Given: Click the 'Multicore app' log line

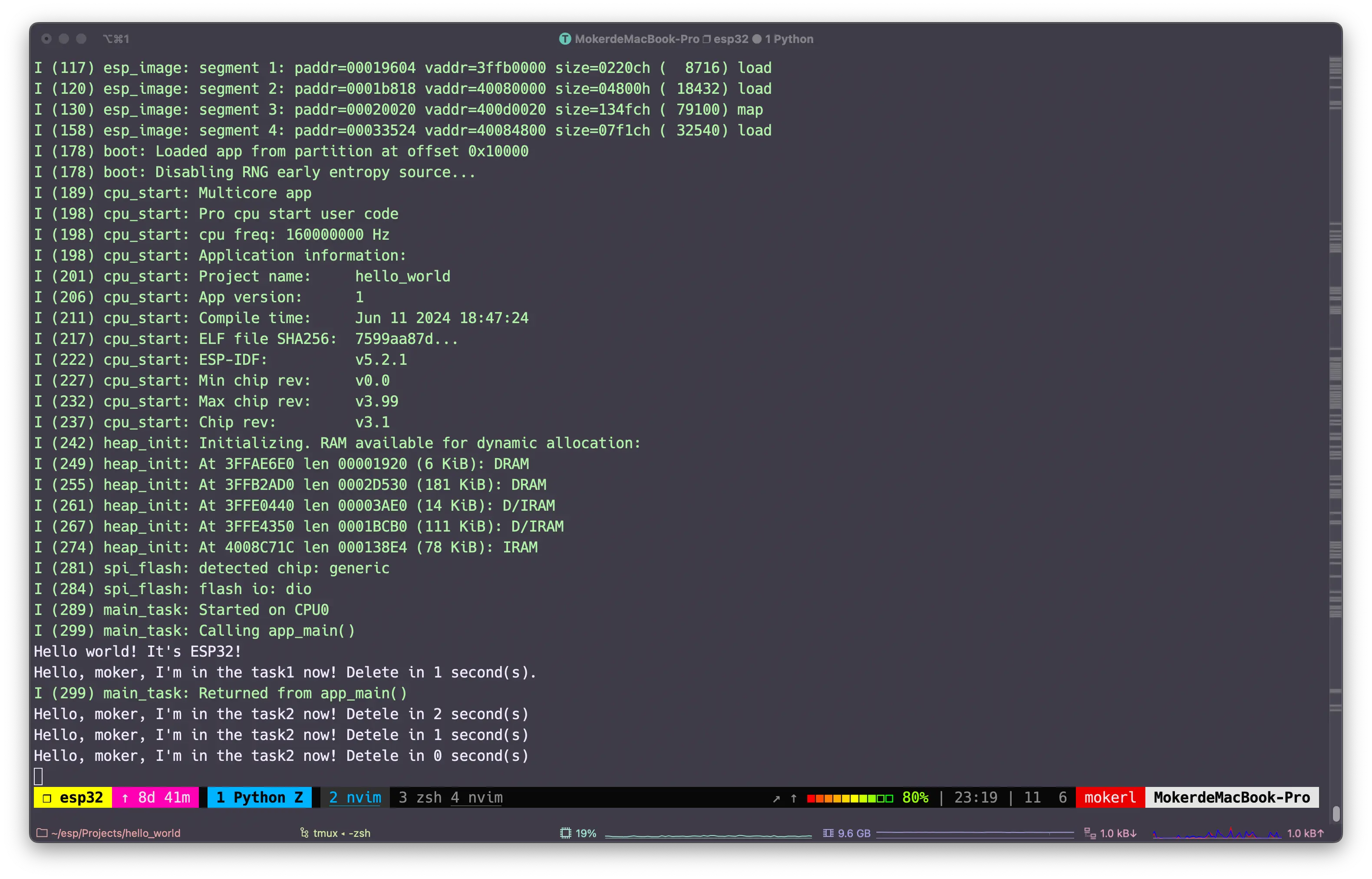Looking at the screenshot, I should [x=172, y=193].
